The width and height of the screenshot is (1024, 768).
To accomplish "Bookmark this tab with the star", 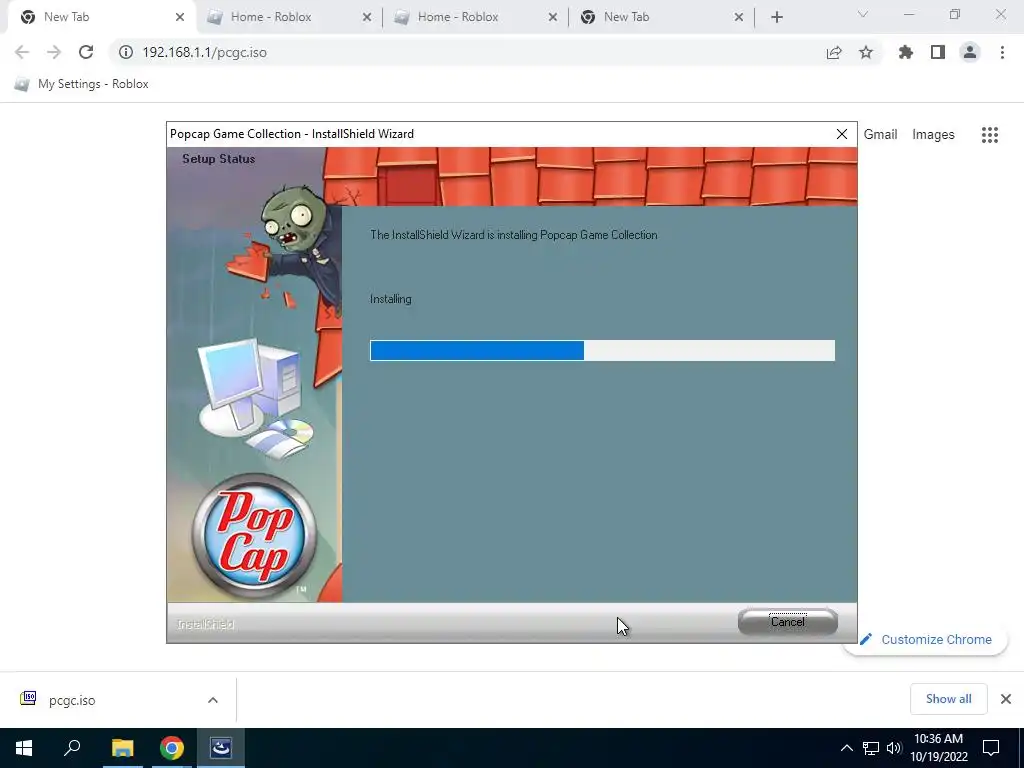I will 866,52.
